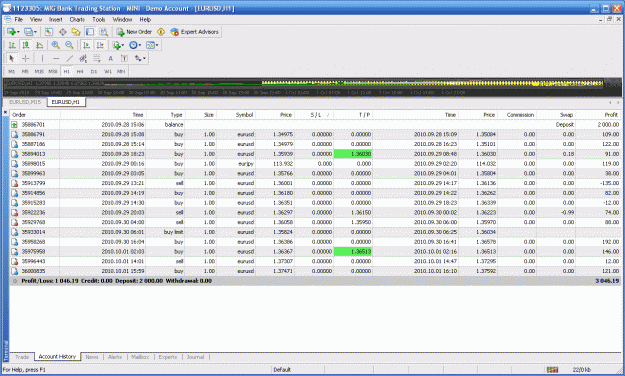
Task: Switch timeframe to M30
Action: 53,71
